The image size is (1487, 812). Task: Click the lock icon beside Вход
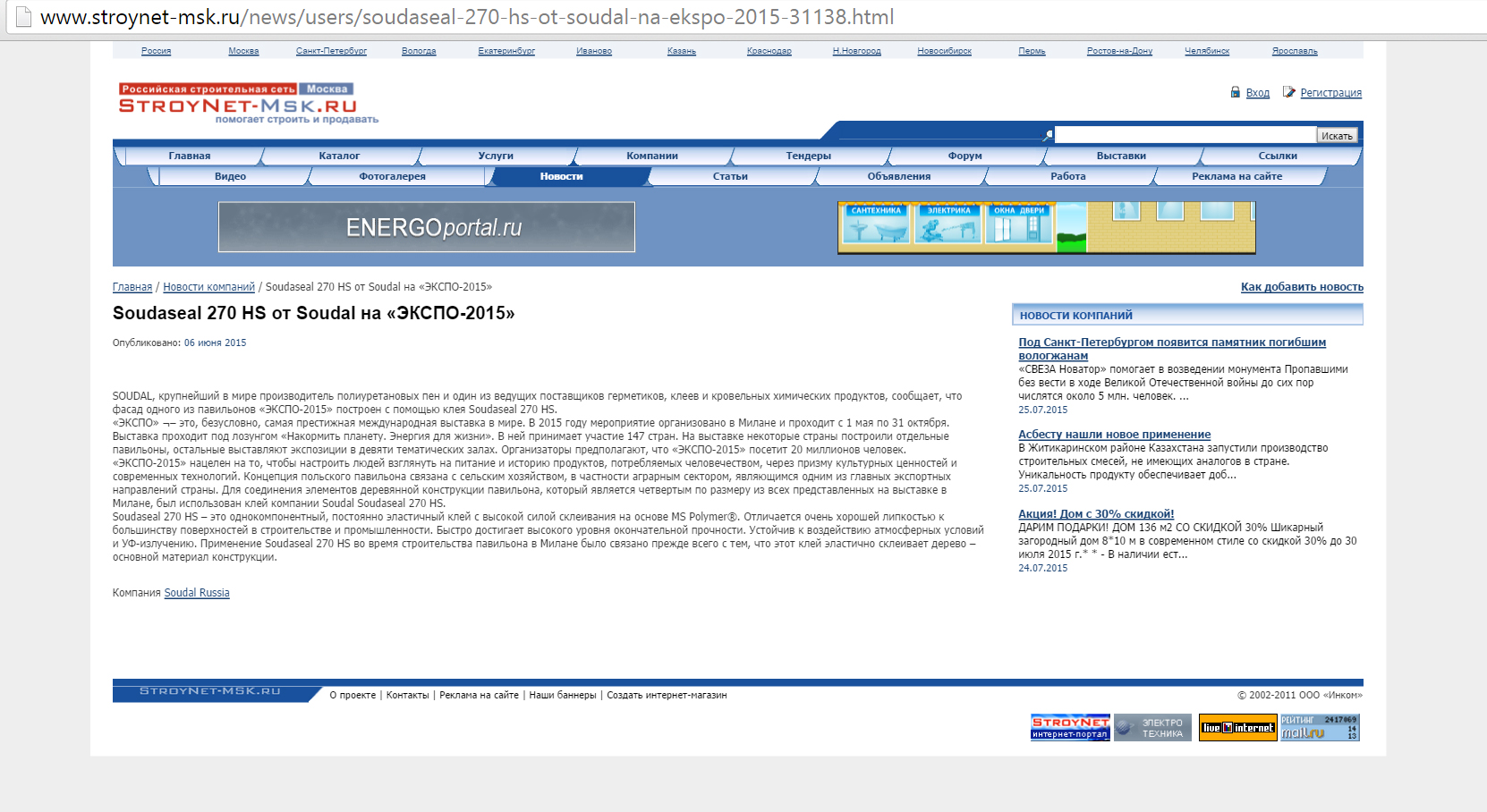1236,92
